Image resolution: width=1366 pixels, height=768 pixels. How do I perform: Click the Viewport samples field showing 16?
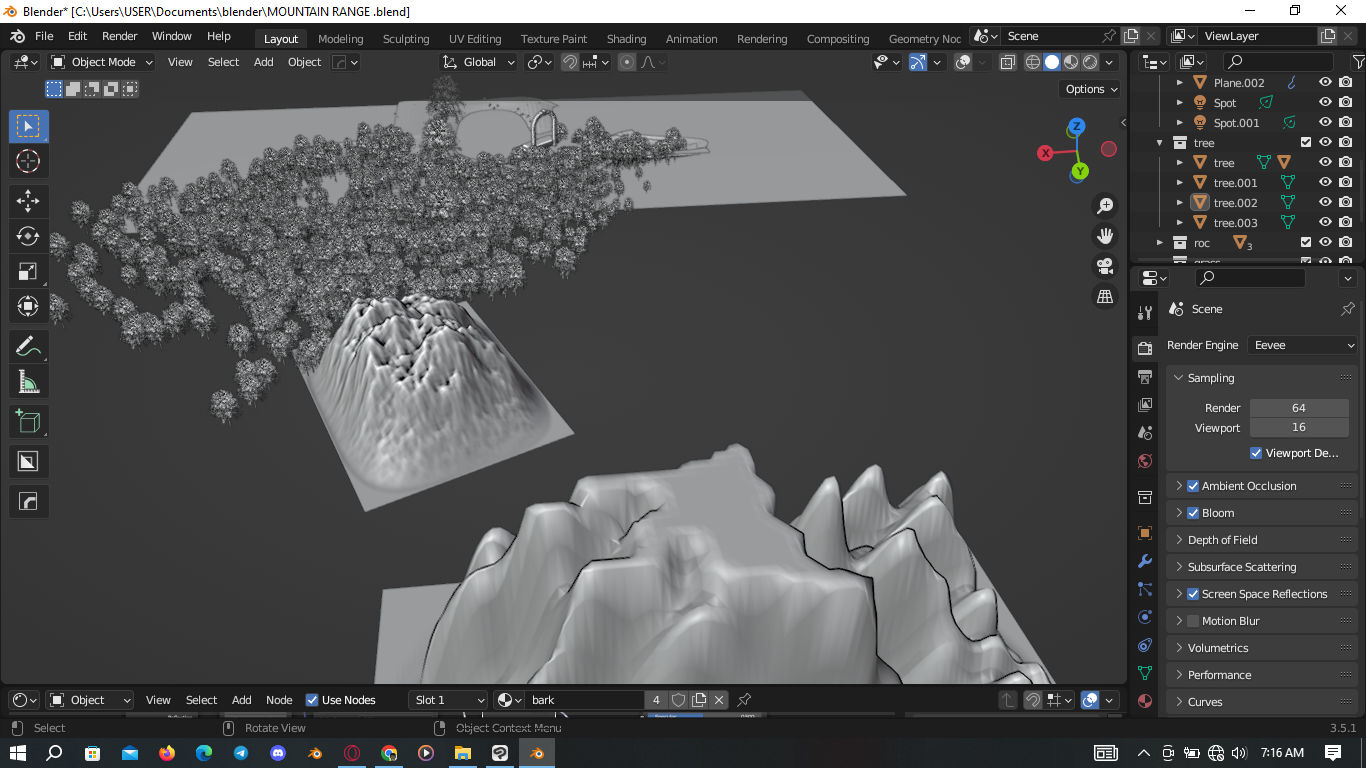(x=1299, y=427)
